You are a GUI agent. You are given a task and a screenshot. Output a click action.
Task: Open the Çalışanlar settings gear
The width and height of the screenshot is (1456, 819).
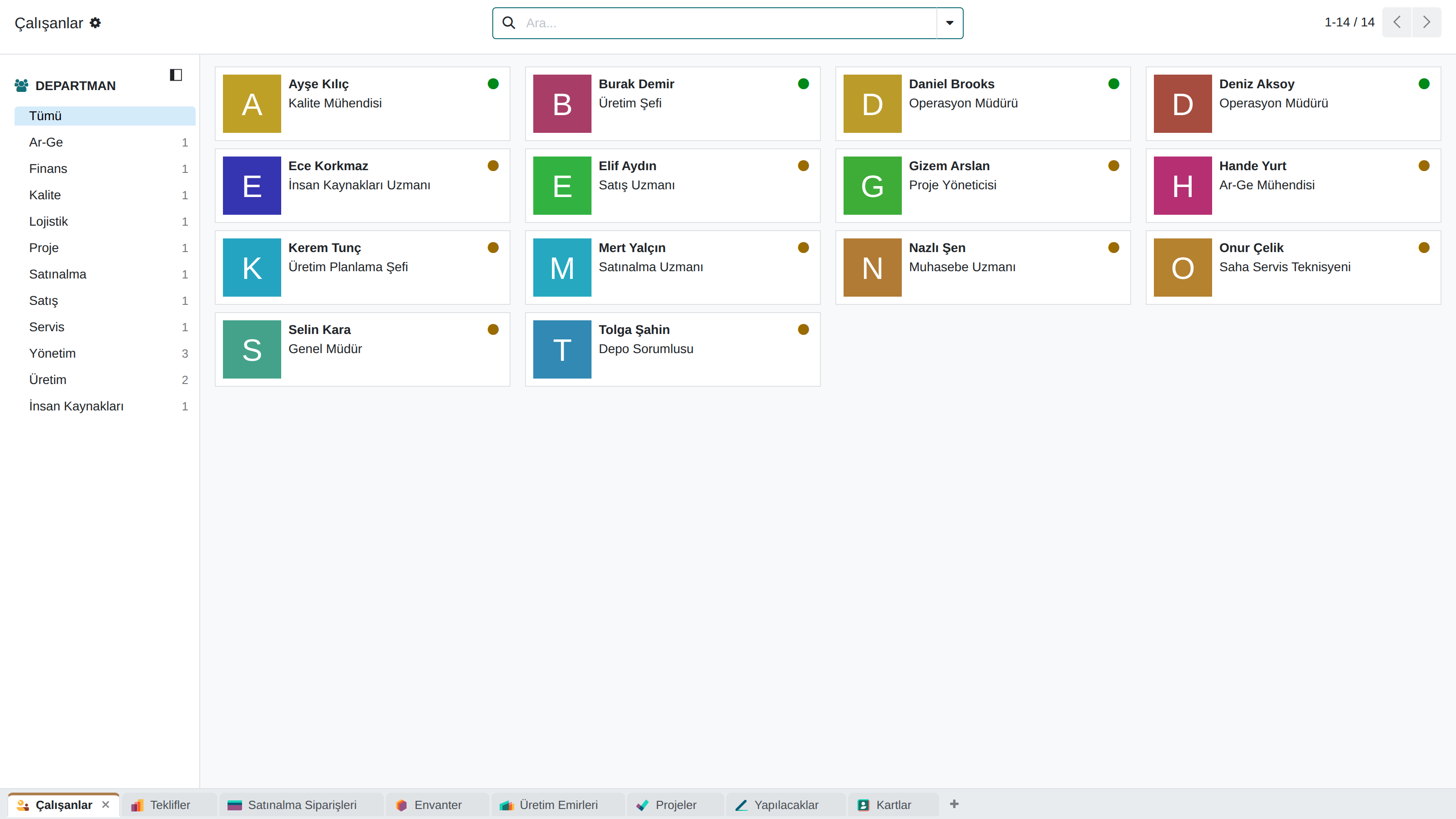(96, 23)
